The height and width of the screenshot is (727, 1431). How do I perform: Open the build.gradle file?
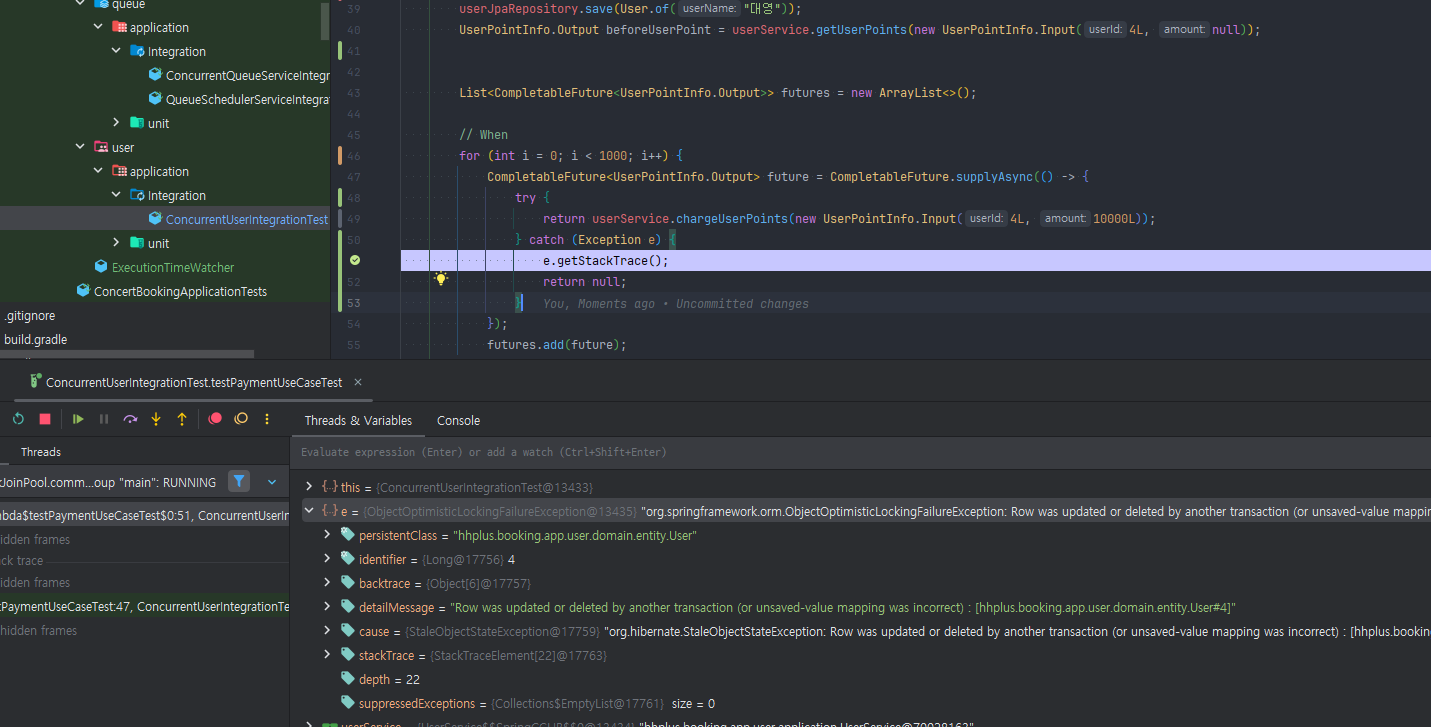click(x=36, y=339)
